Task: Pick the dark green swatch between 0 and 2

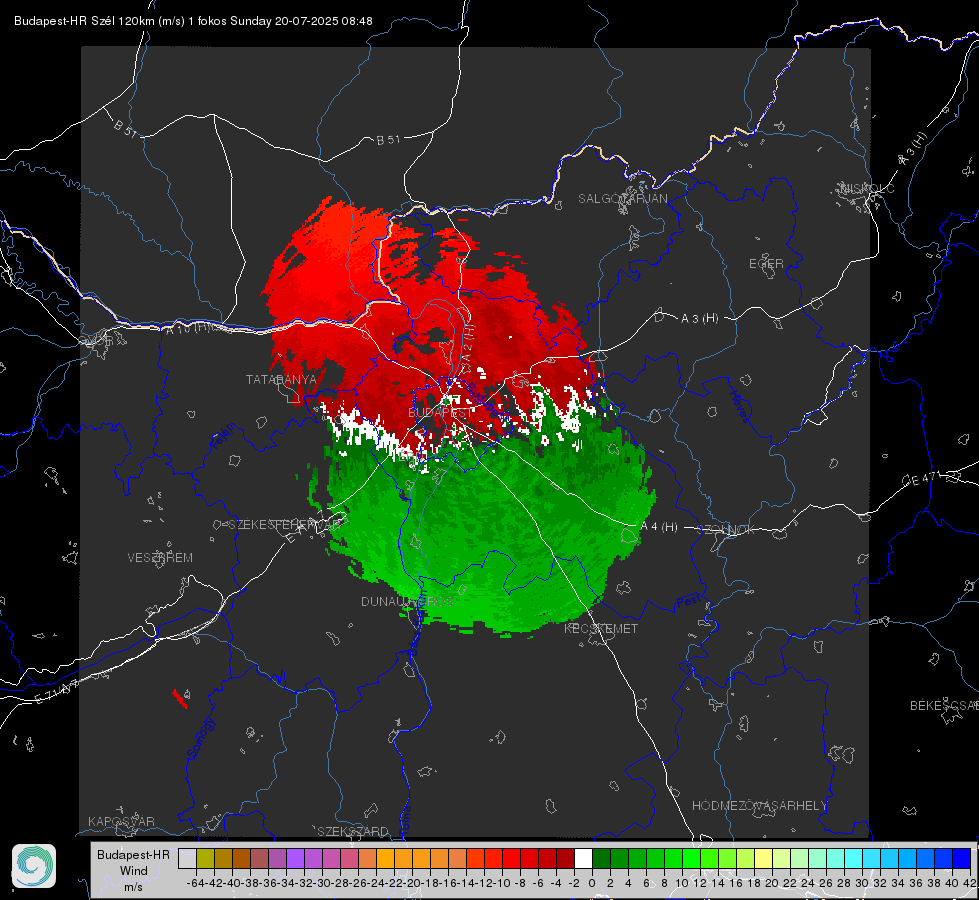Action: click(601, 858)
